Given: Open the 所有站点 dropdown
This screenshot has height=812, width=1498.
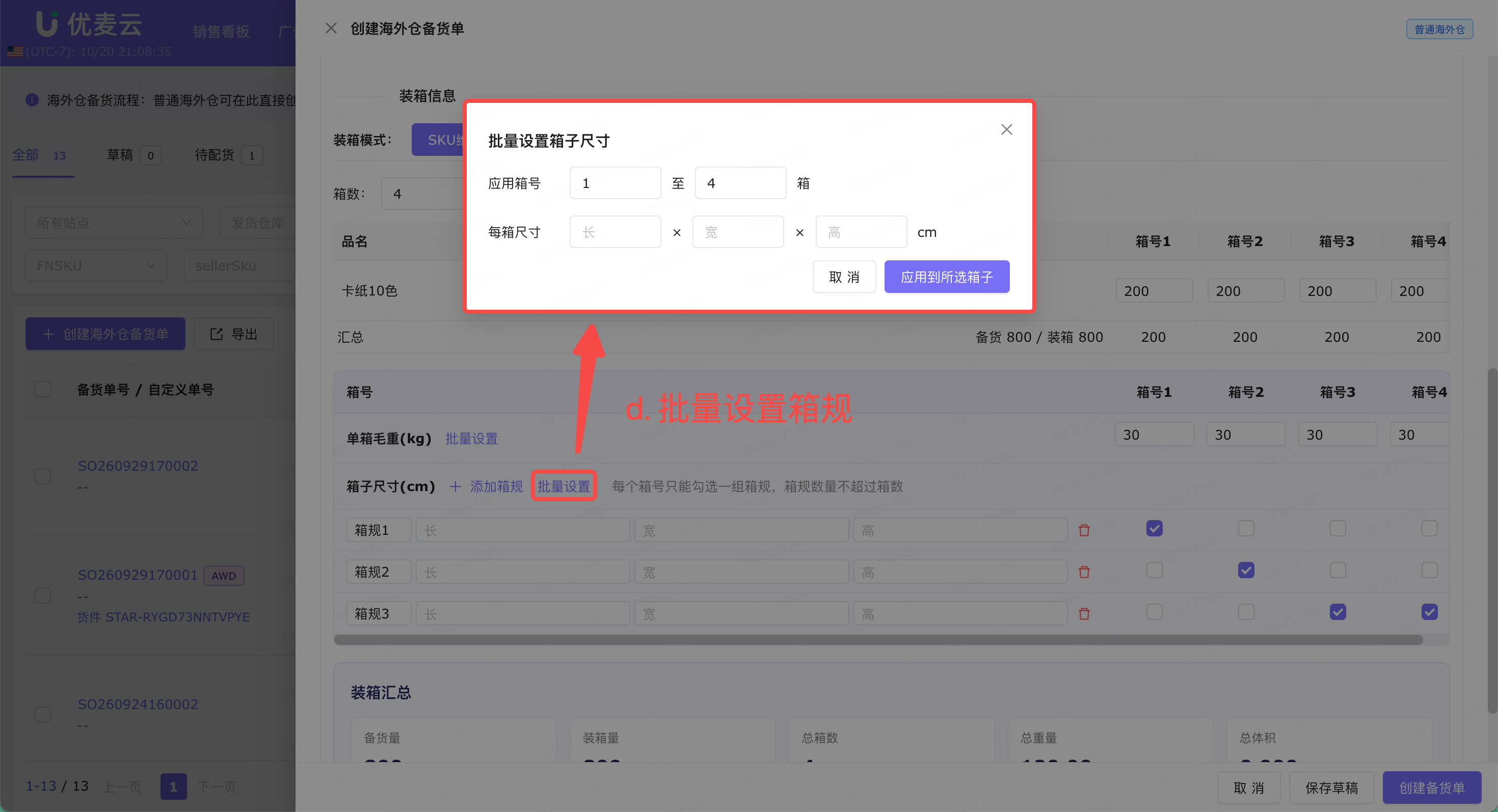Looking at the screenshot, I should (x=114, y=223).
